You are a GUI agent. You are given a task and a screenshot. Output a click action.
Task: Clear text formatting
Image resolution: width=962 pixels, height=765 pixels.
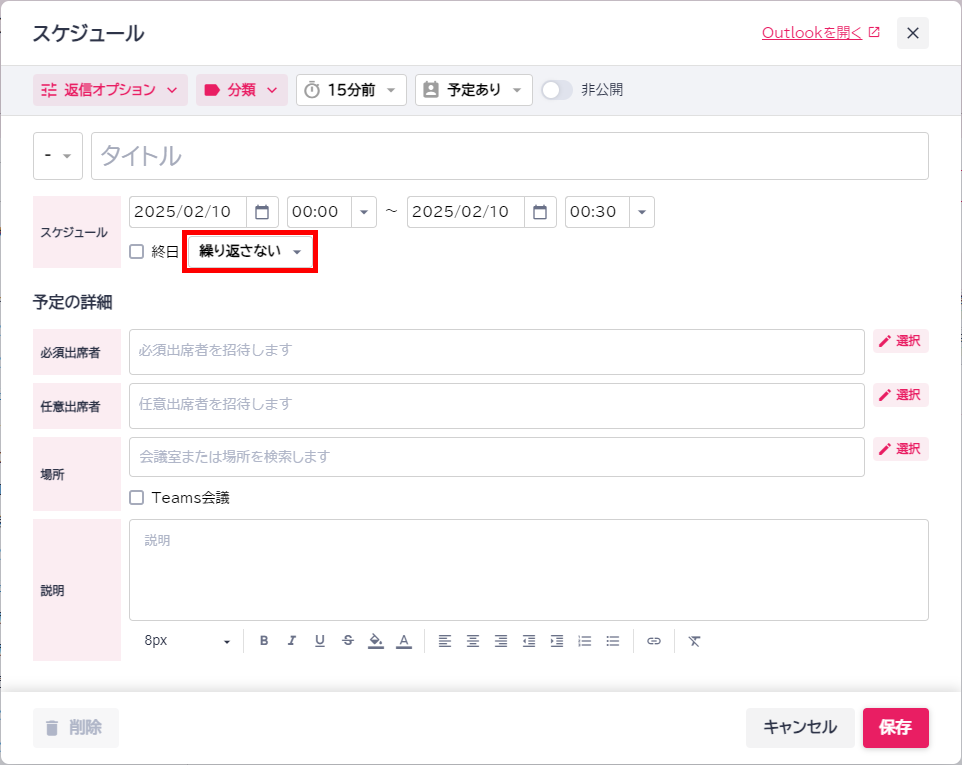point(695,640)
